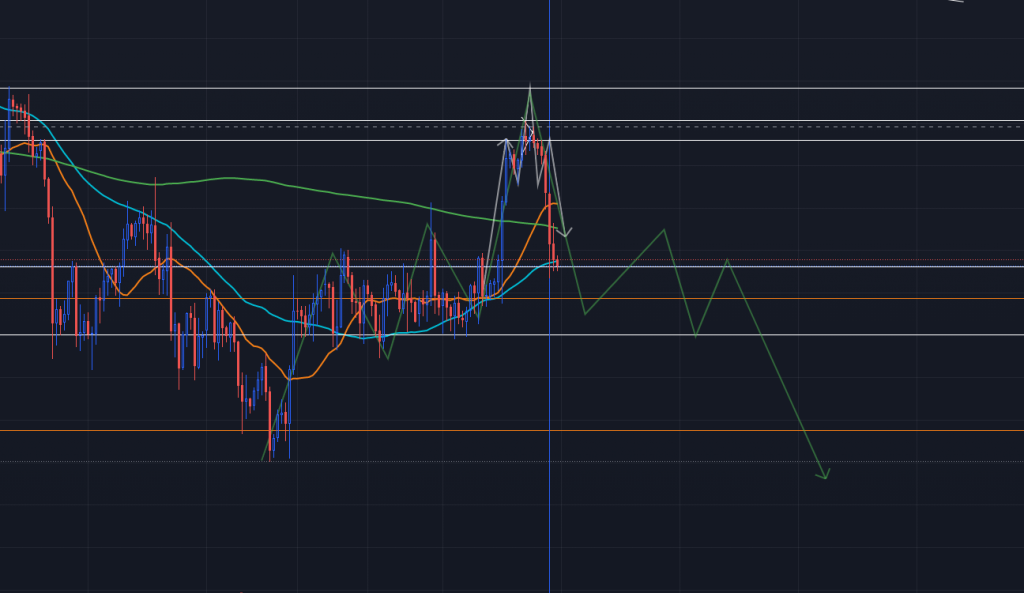Click the second future peak of green projection

point(727,260)
